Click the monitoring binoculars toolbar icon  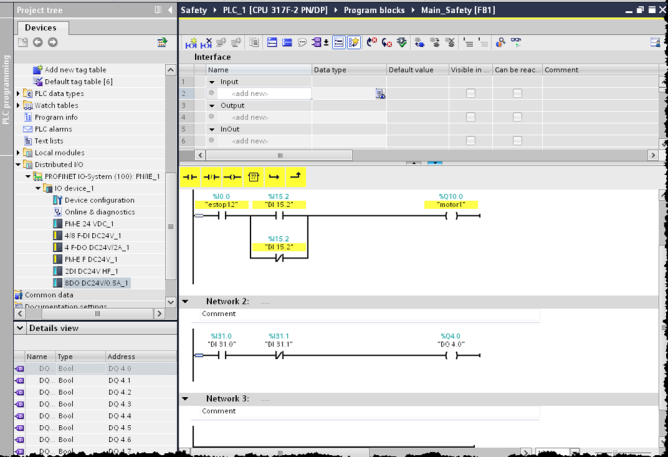pyautogui.click(x=500, y=42)
